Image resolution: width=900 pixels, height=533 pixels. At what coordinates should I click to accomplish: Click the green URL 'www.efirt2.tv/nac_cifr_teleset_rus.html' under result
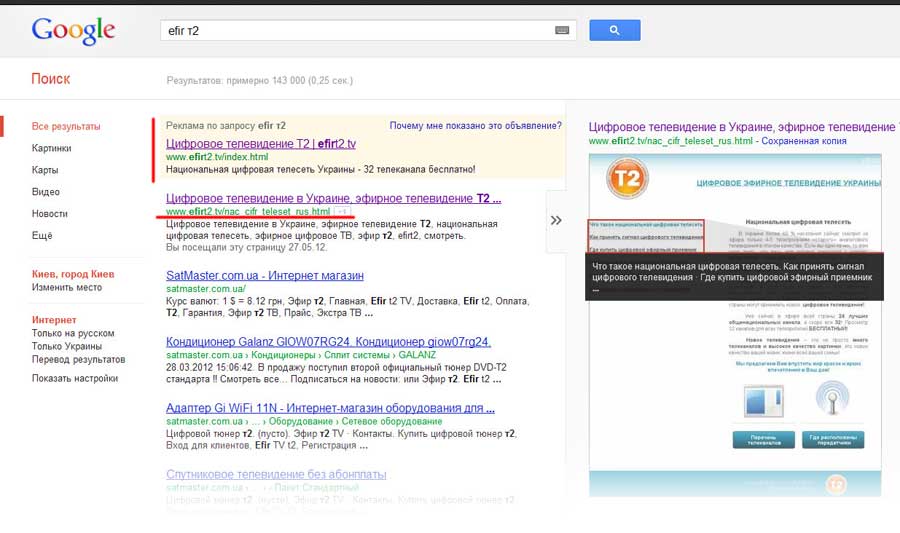point(248,212)
